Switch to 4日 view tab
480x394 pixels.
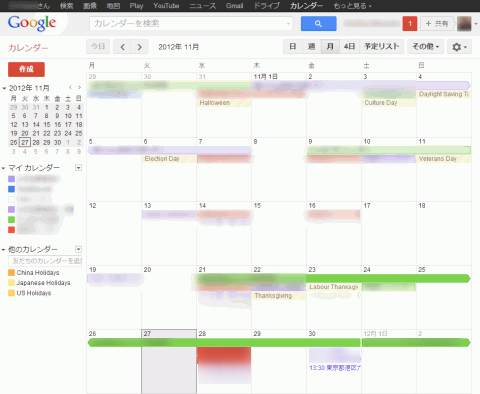coord(349,47)
